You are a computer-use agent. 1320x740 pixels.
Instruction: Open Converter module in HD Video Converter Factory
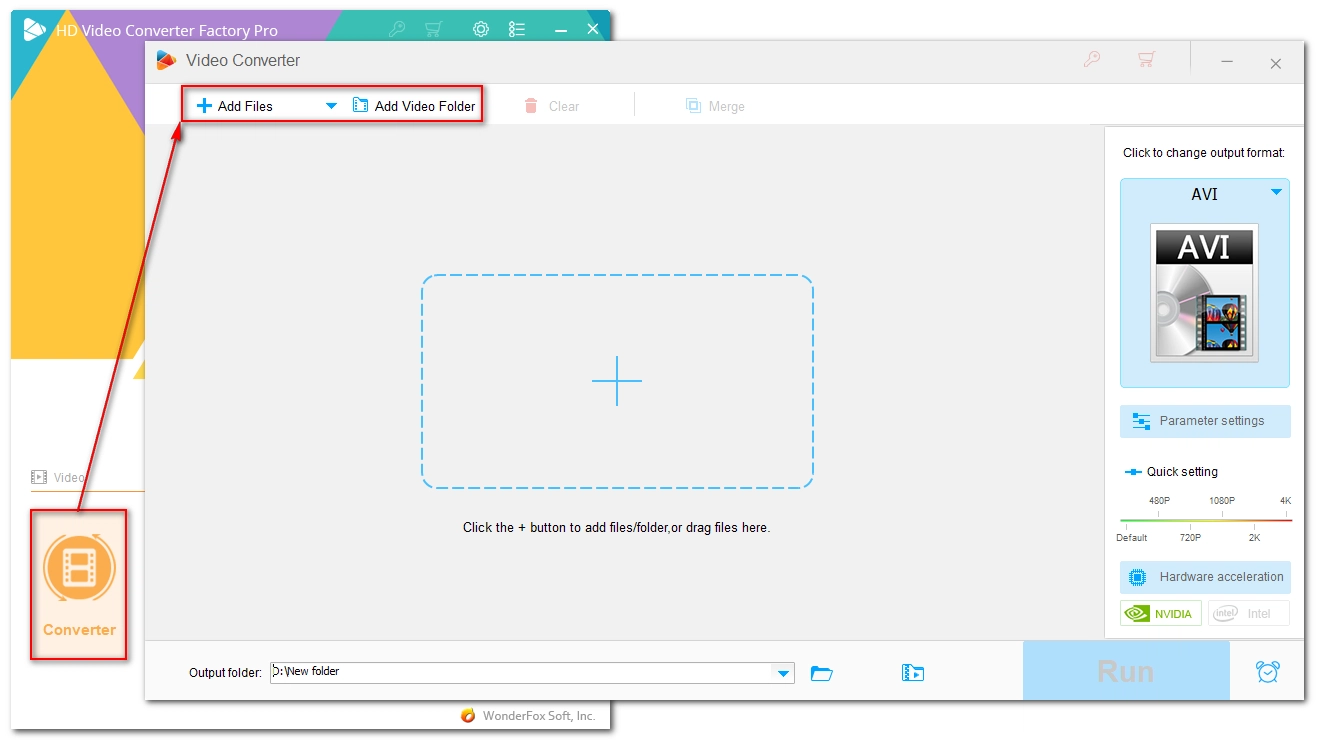tap(79, 585)
